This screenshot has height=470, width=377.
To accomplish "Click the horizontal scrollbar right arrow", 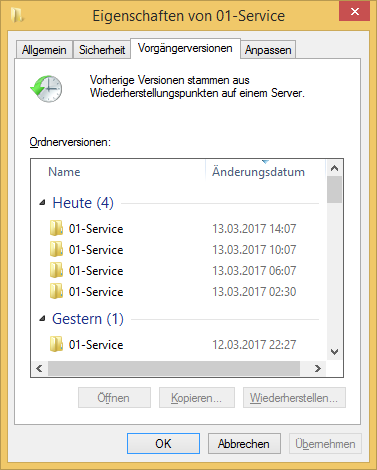I will [317, 368].
